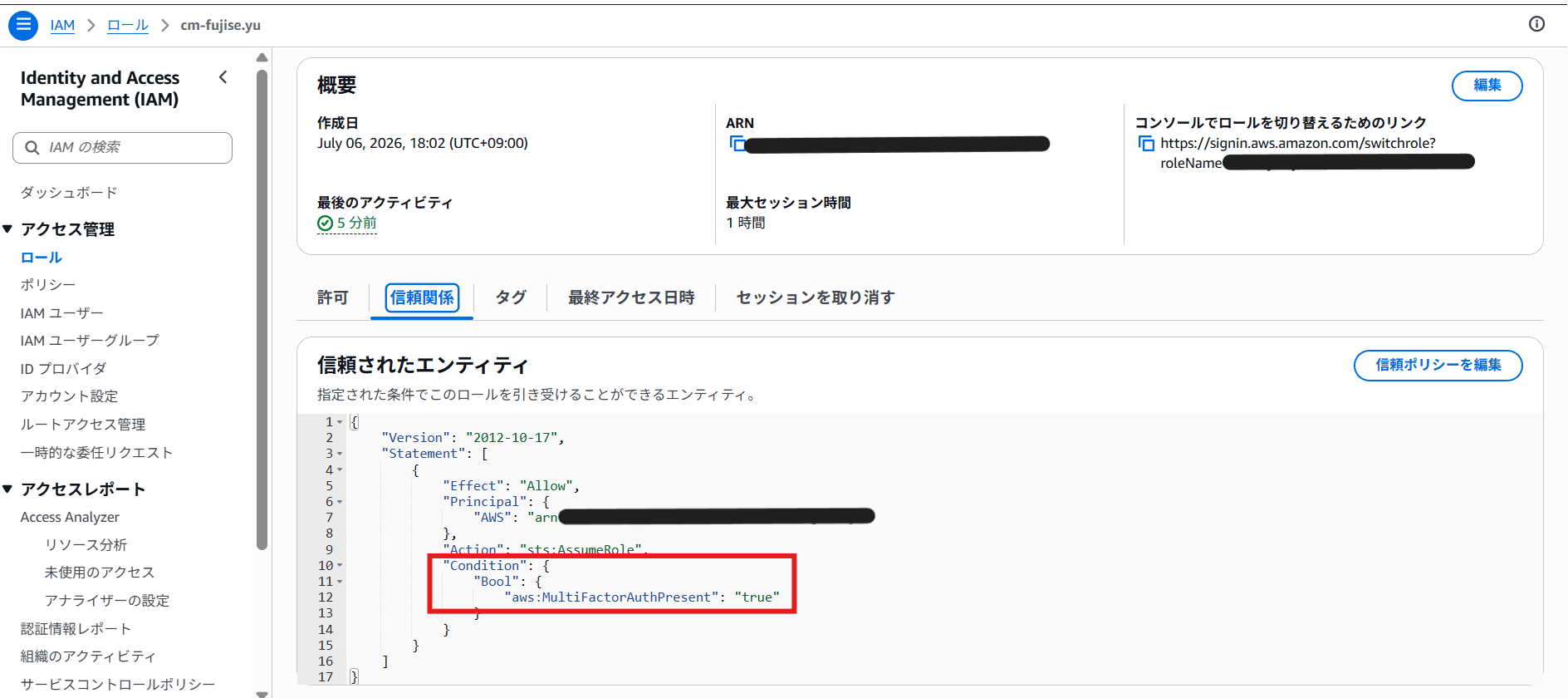Open ダッシュボード in the sidebar

tap(69, 193)
